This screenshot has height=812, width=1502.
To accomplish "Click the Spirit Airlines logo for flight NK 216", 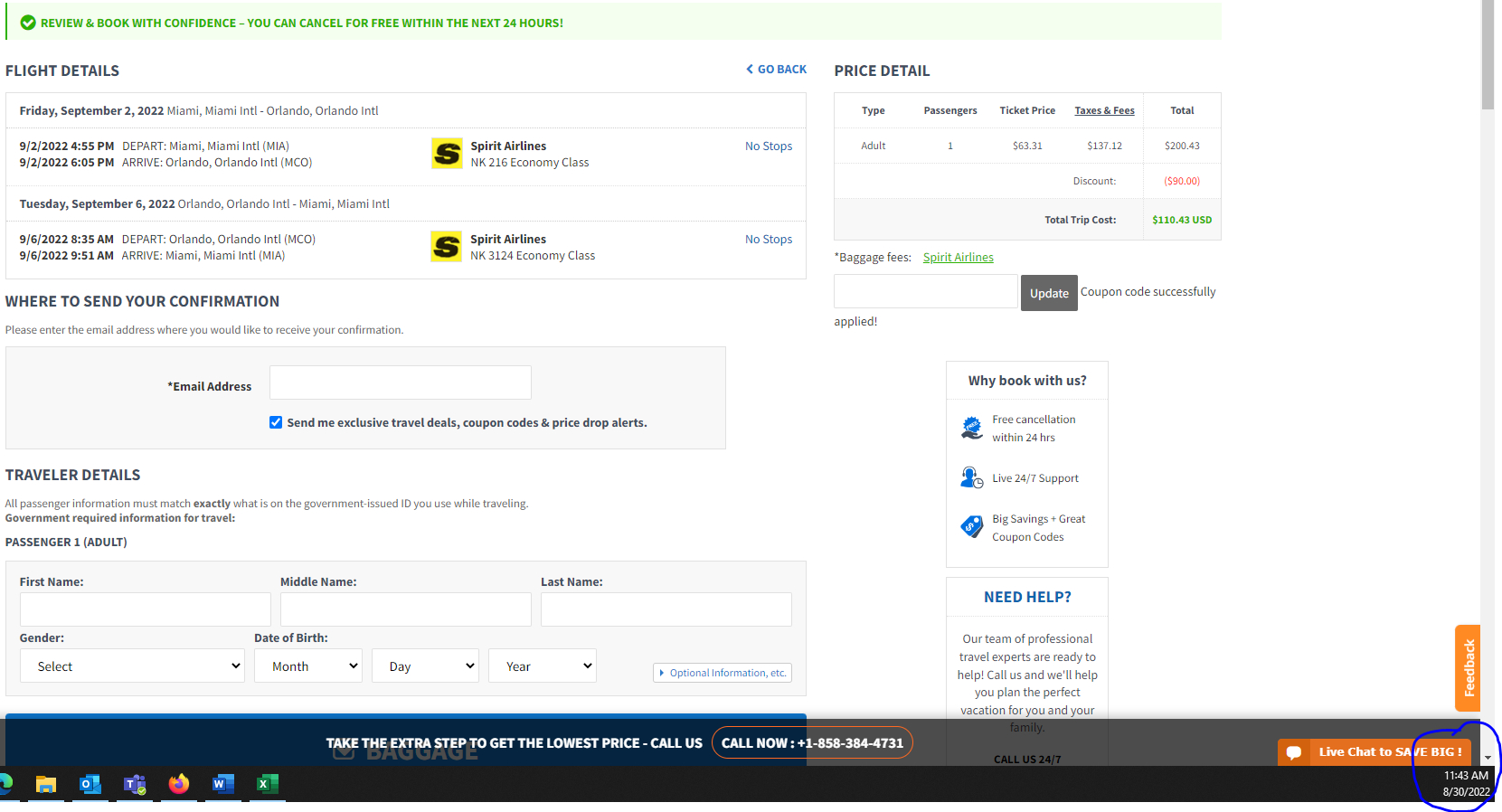I will click(x=447, y=154).
